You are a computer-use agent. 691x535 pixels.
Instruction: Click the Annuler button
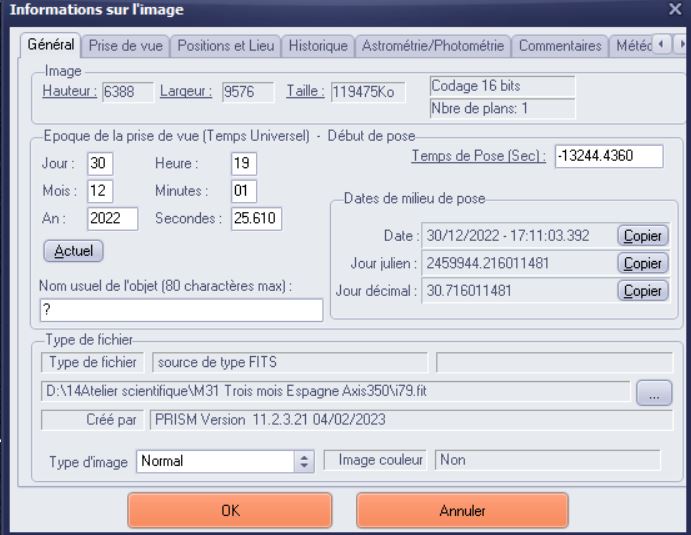click(462, 510)
